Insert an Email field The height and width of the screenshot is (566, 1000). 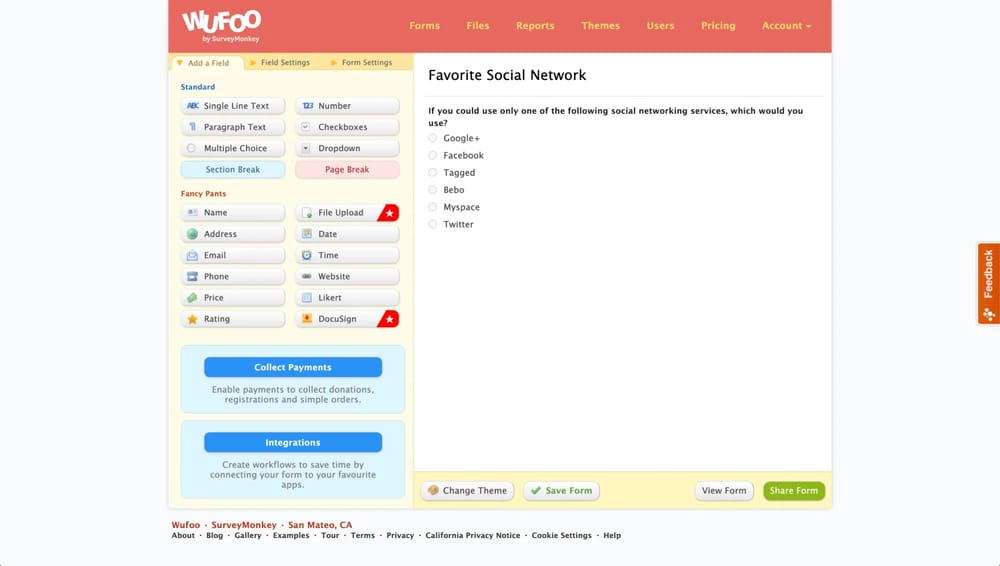pyautogui.click(x=233, y=255)
